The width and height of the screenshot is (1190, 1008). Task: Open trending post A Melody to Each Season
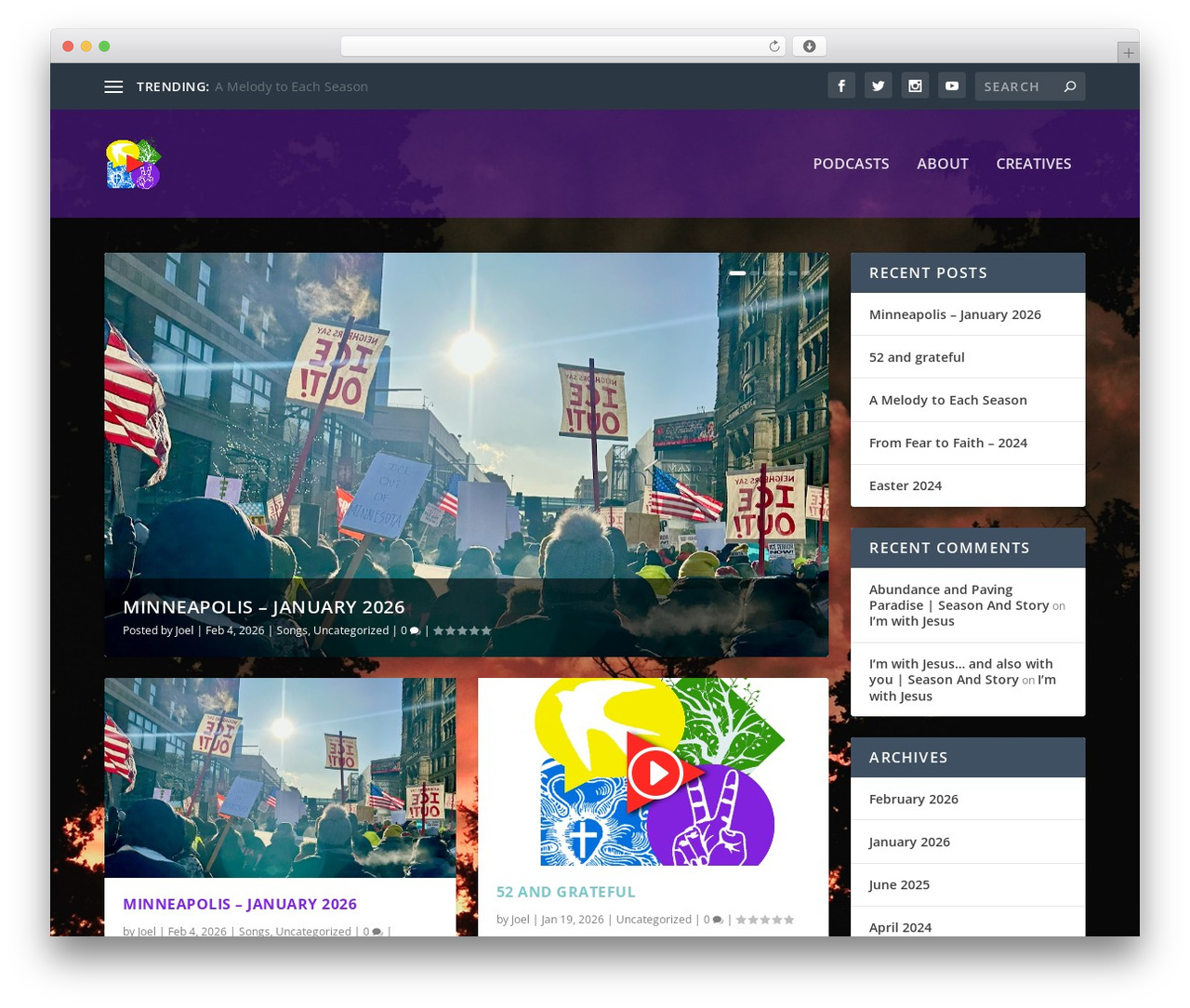[x=291, y=86]
